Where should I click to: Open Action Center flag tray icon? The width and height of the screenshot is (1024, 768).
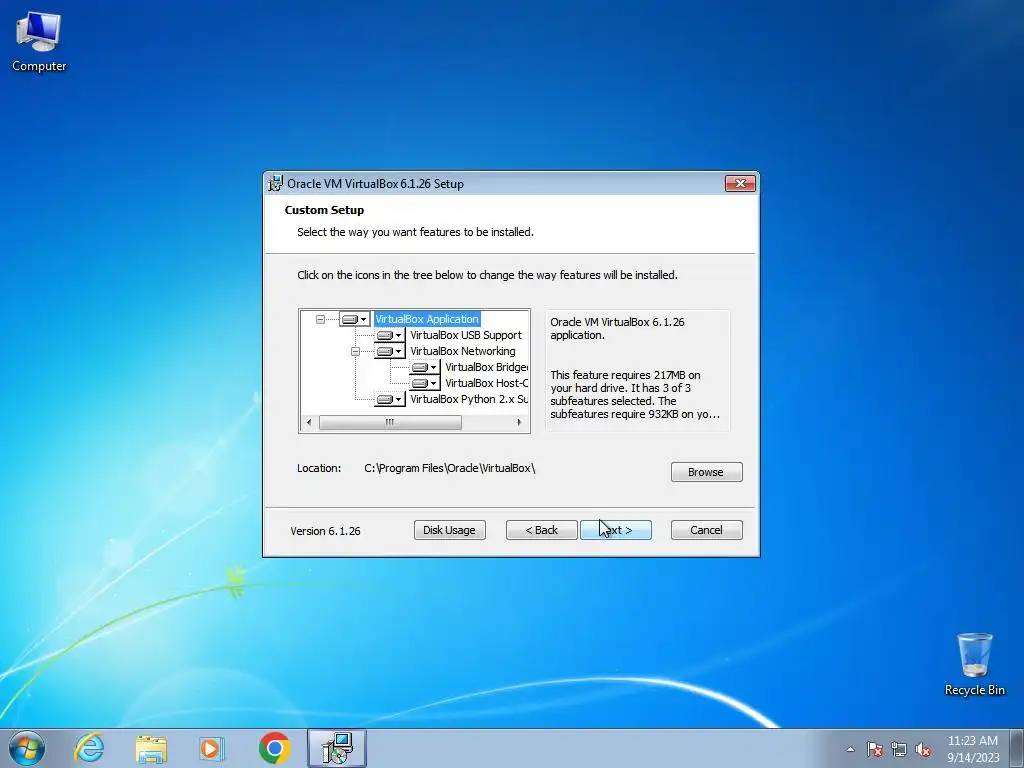click(x=874, y=749)
